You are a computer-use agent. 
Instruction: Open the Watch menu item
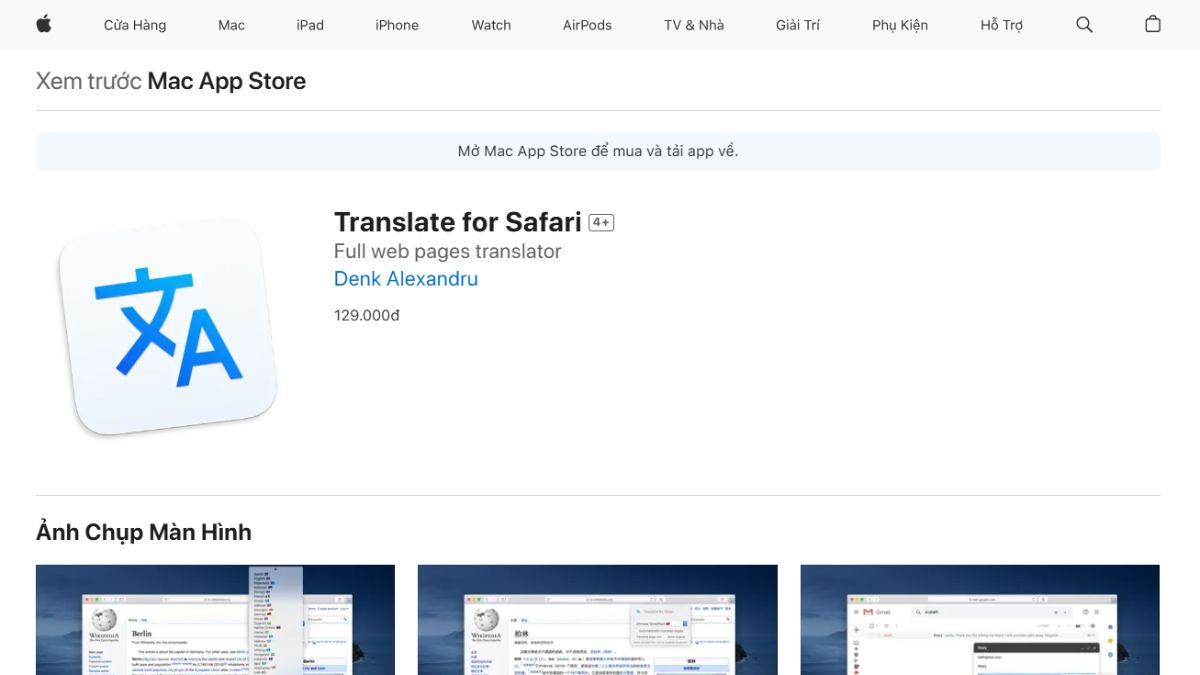point(491,25)
